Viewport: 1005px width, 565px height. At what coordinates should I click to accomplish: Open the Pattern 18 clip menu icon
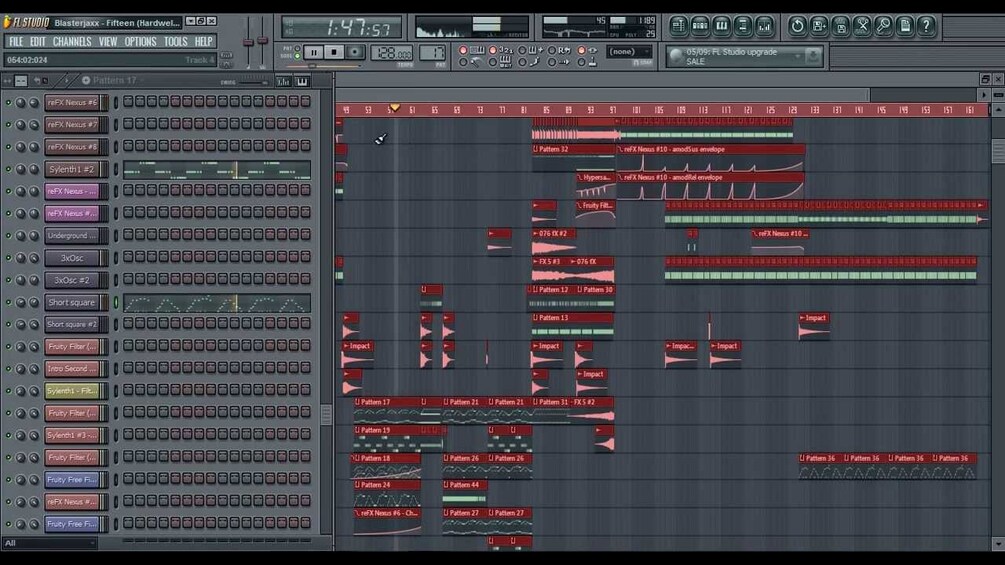pyautogui.click(x=358, y=459)
